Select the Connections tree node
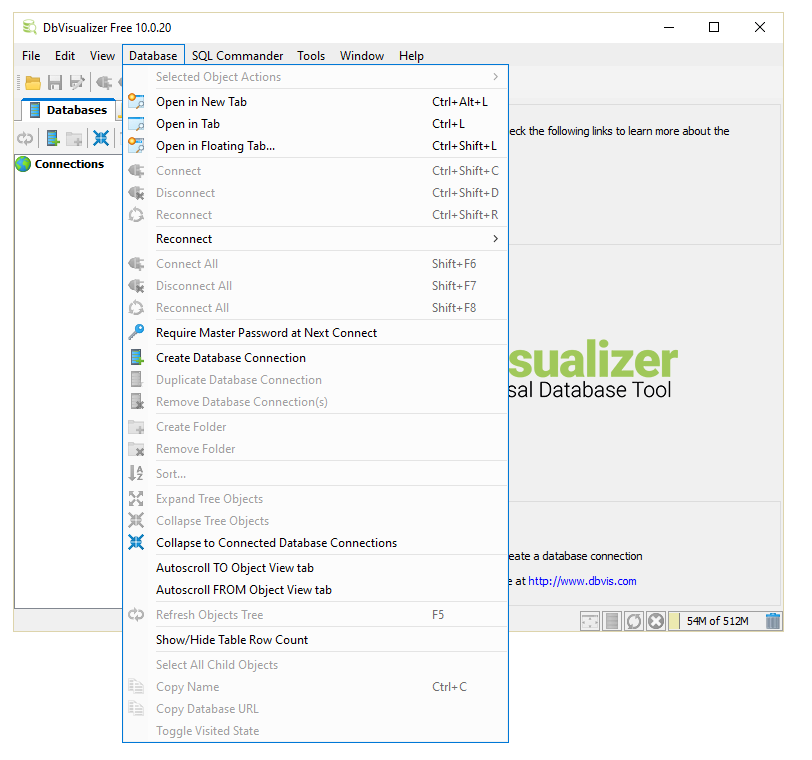Screen dimensions: 812x760 click(x=69, y=164)
